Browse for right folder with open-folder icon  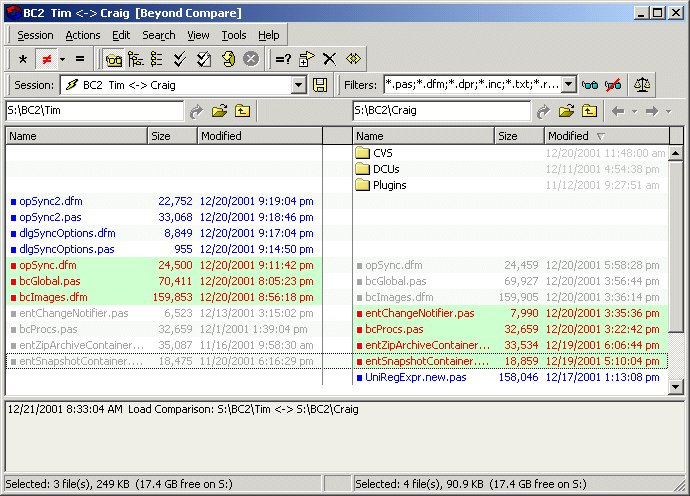coord(566,111)
